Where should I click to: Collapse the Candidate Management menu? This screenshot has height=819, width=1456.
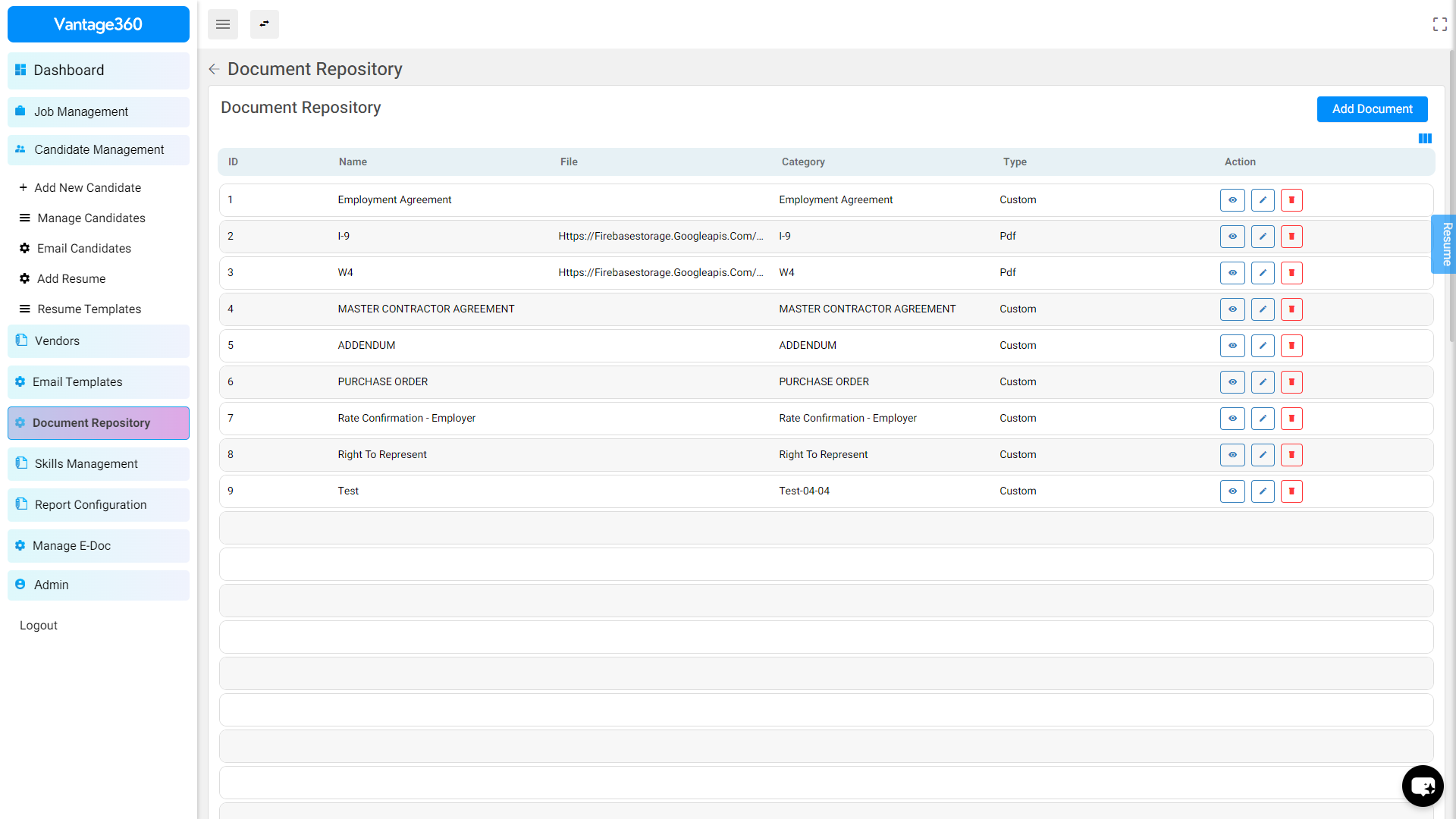pos(99,150)
